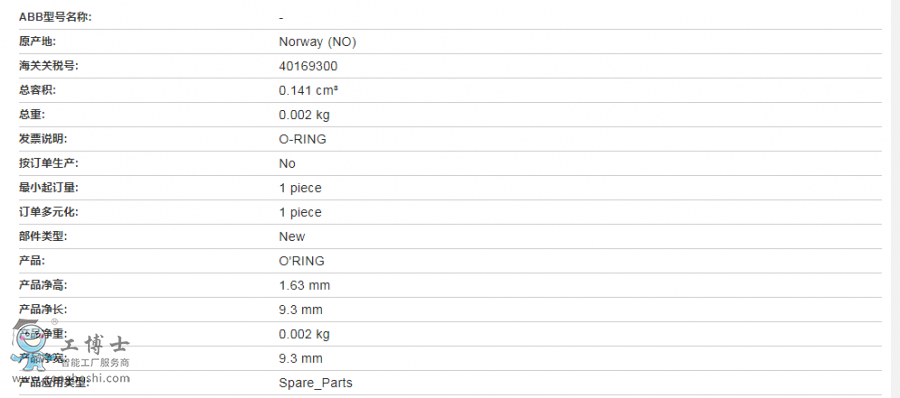This screenshot has height=398, width=900.
Task: Select the 部件类型 New value
Action: point(292,237)
